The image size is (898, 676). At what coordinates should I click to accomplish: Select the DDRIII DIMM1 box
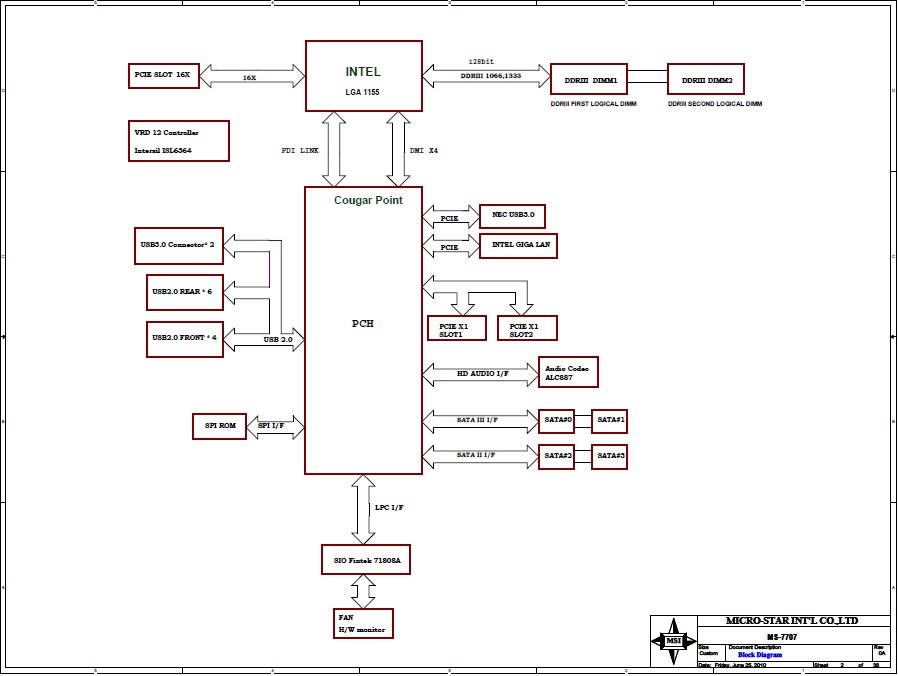click(x=589, y=79)
